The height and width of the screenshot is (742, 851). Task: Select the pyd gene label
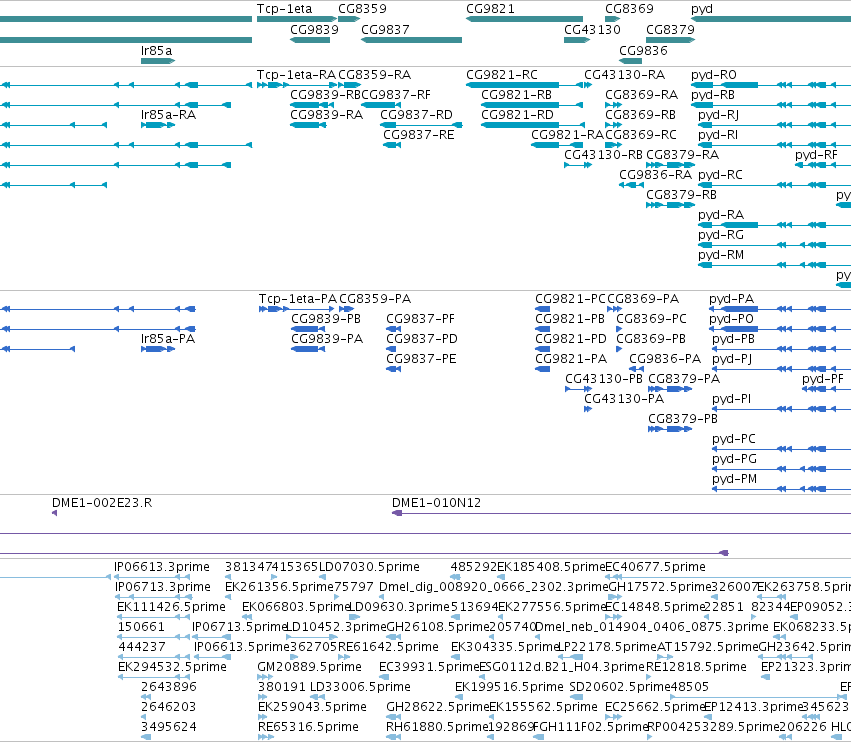[x=702, y=9]
